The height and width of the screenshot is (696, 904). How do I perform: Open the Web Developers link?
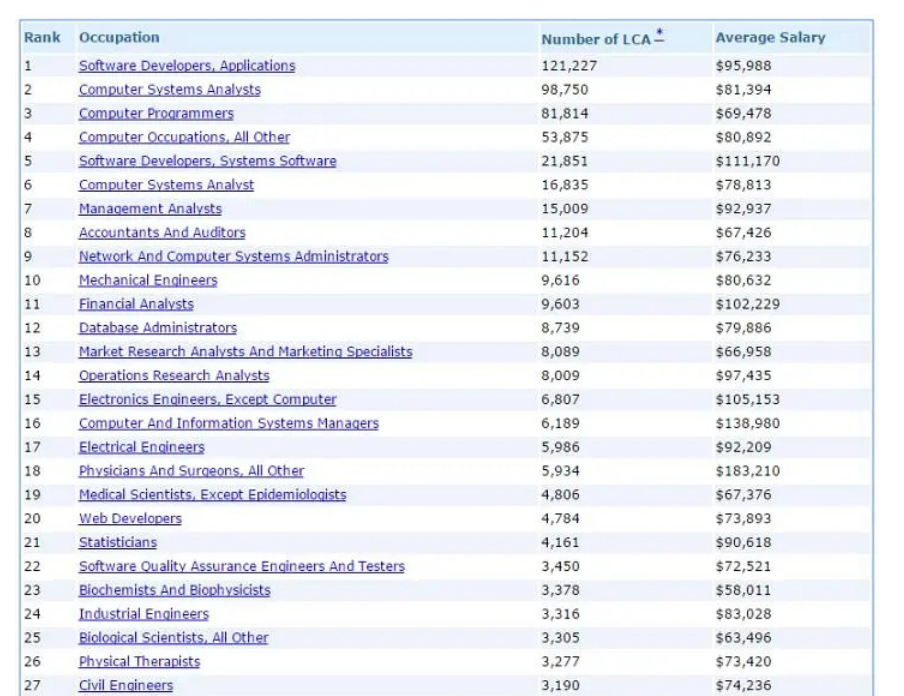130,519
